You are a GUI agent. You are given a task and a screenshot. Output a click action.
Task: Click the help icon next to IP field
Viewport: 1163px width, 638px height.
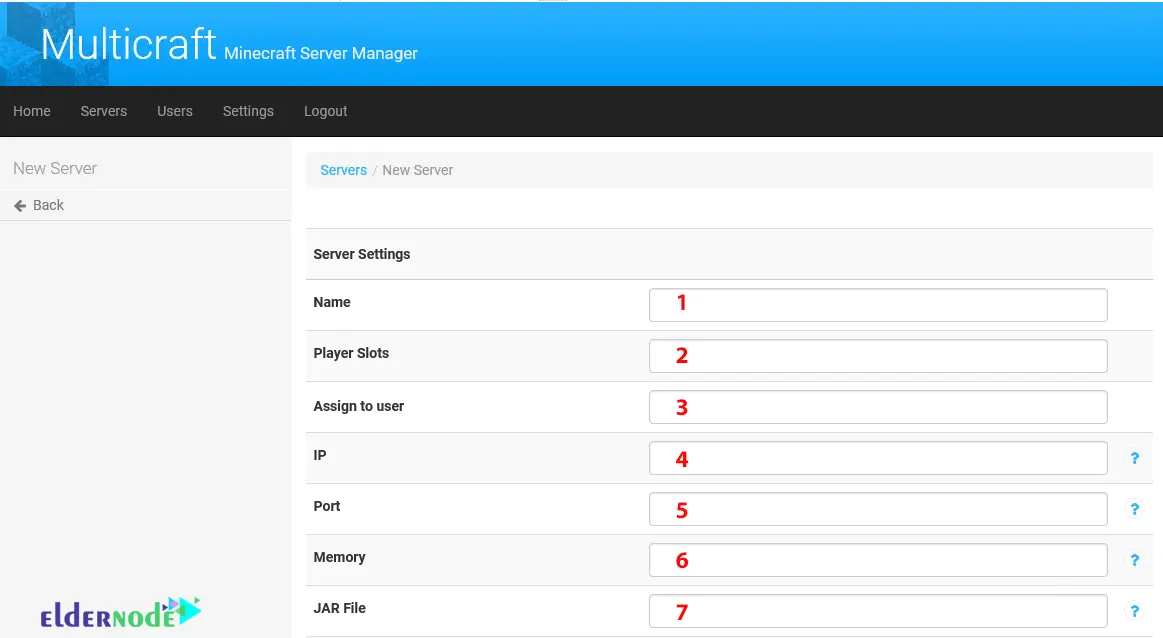click(1134, 458)
